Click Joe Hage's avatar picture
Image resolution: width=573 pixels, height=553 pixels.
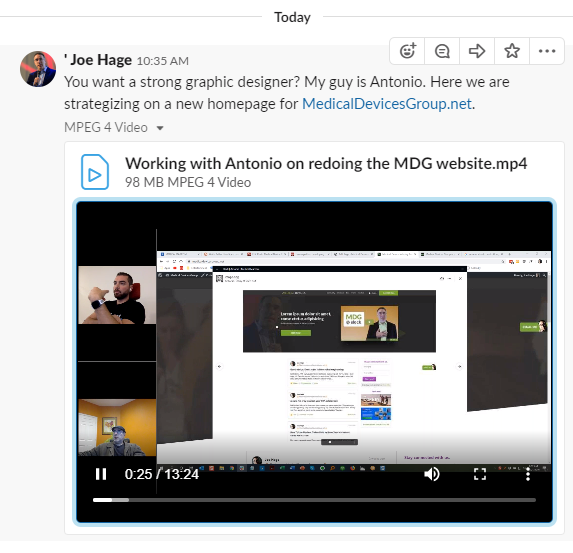coord(38,69)
